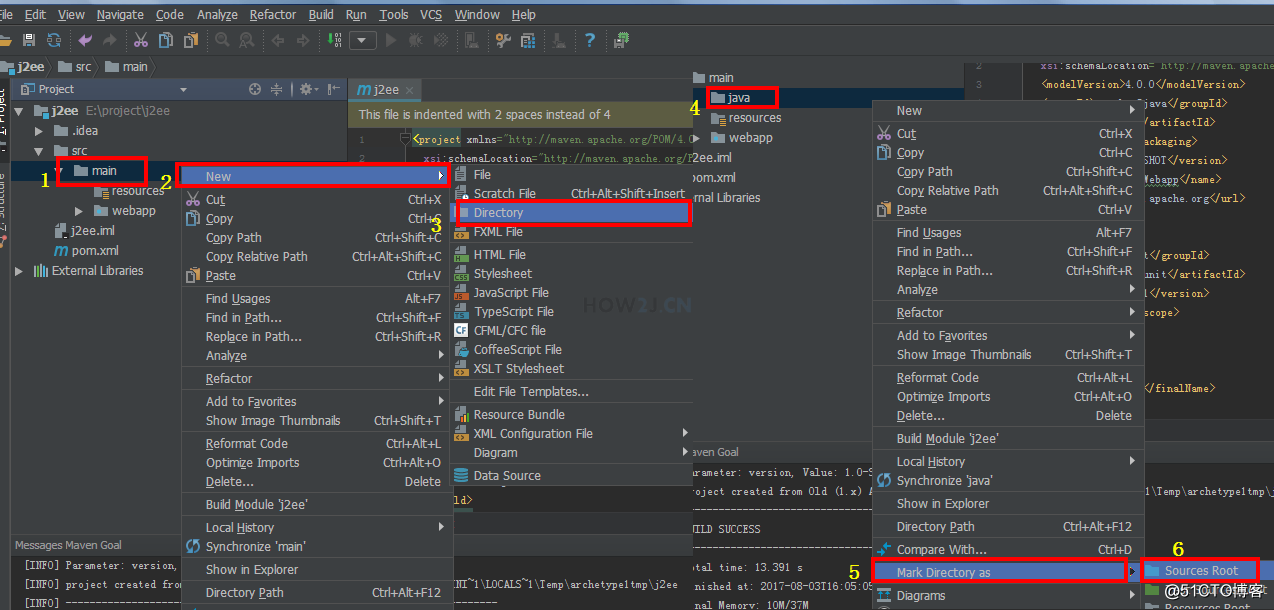Click the Run play icon

click(391, 40)
